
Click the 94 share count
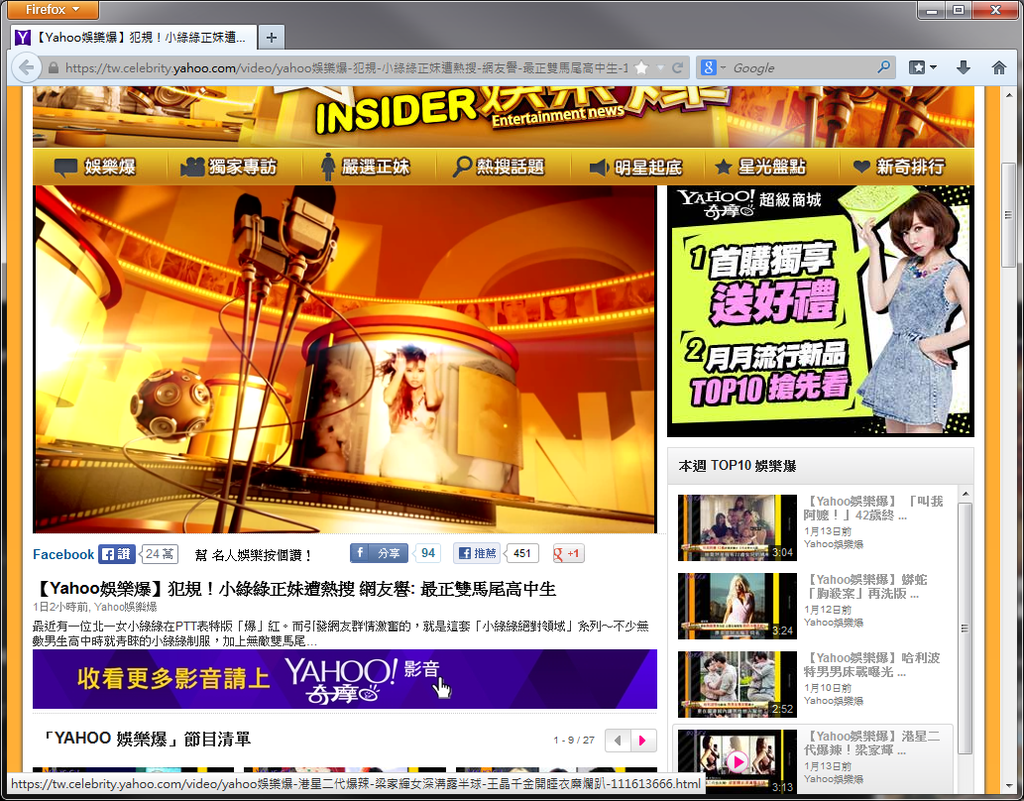click(428, 553)
